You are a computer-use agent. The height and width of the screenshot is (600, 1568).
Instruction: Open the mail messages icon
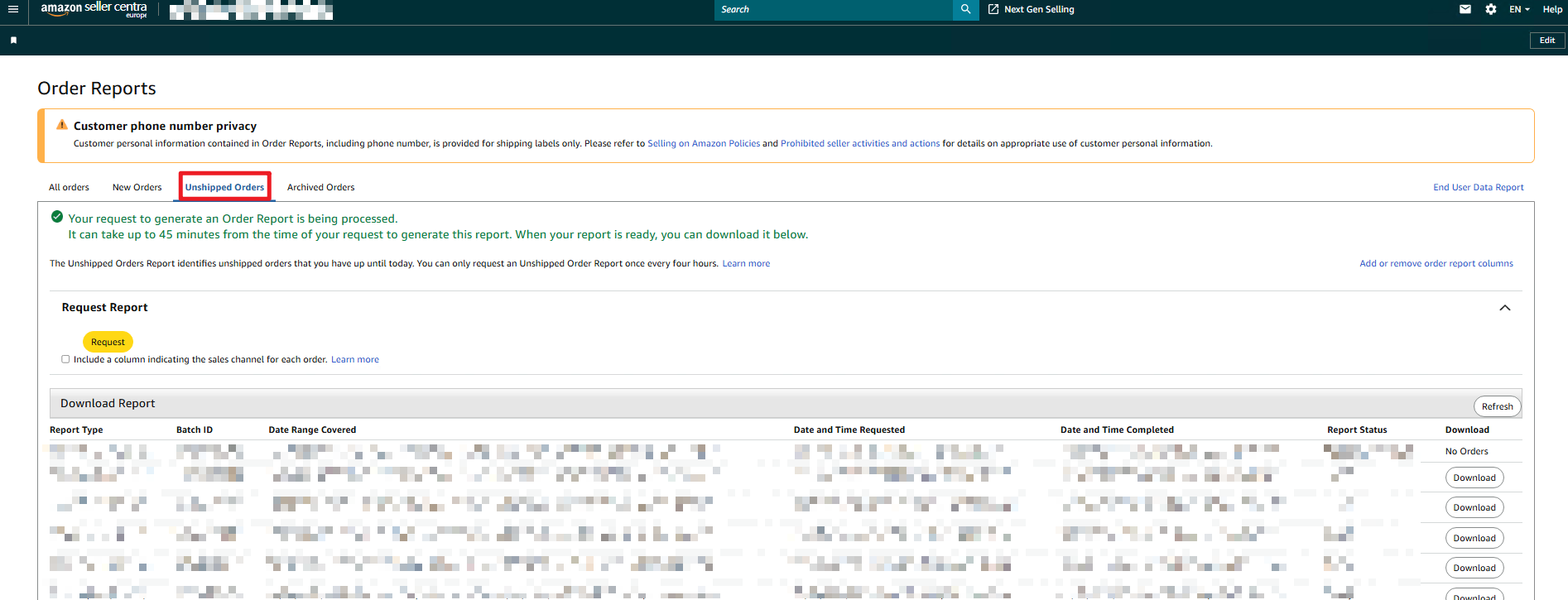coord(1465,9)
